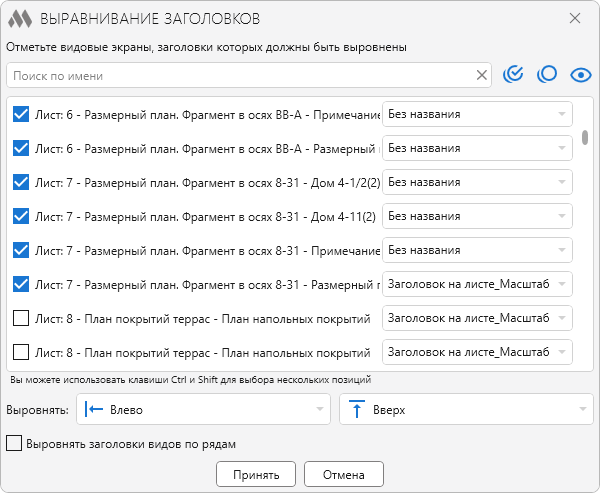
Task: Click the ModPlus logo in title bar
Action: tap(20, 19)
